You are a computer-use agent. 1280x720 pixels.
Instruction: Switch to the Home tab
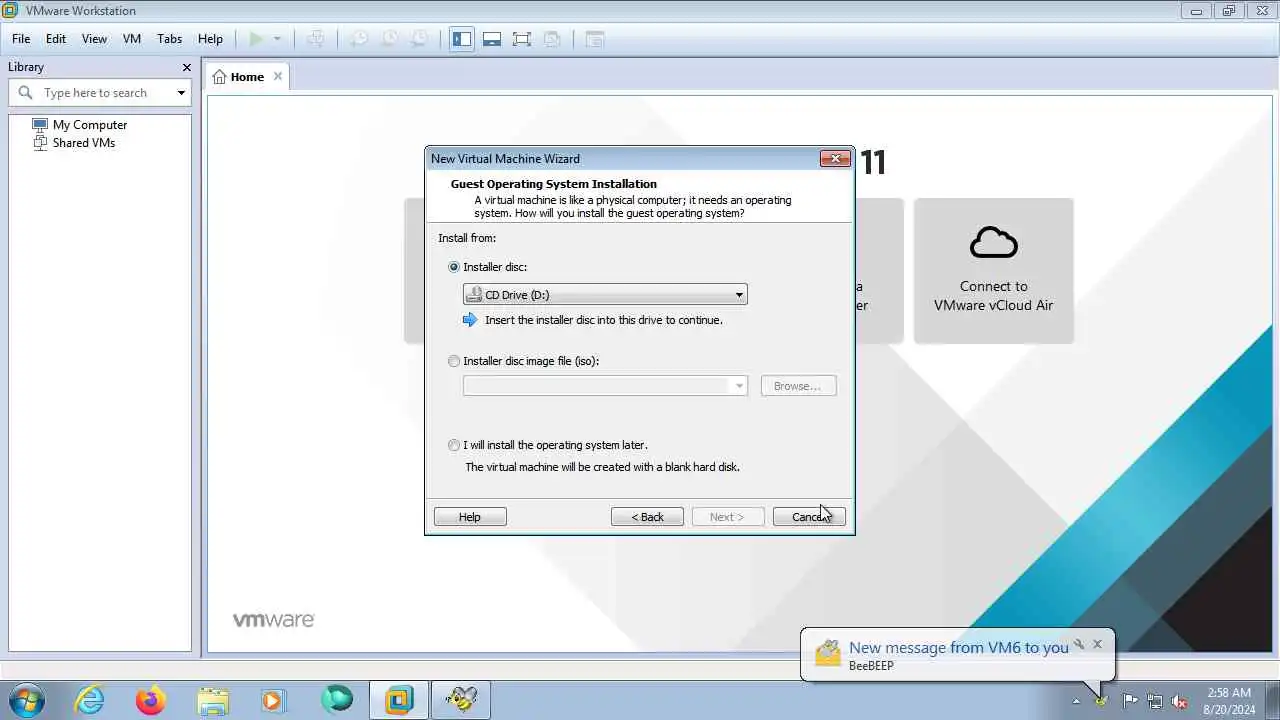point(247,77)
